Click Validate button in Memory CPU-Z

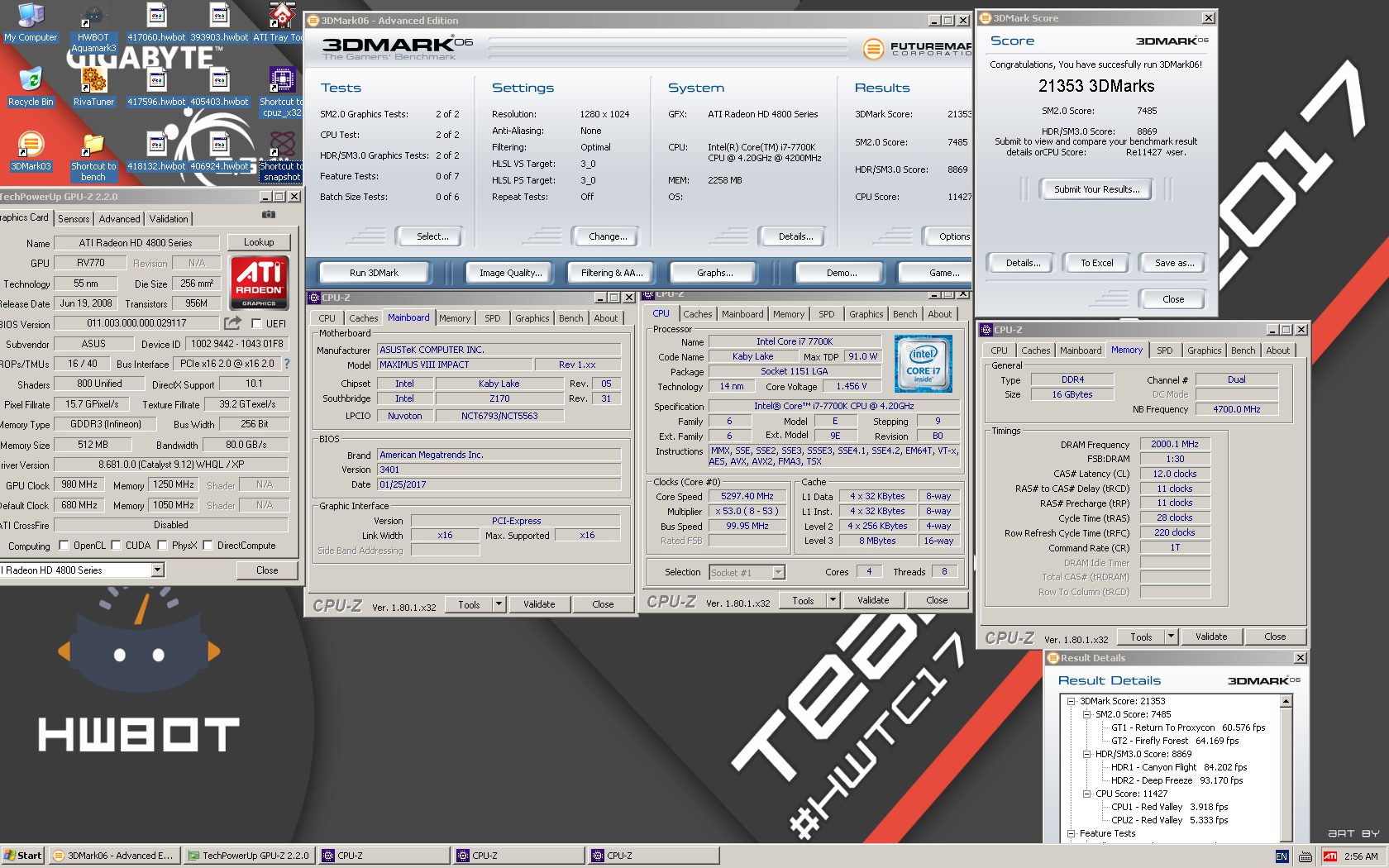[1210, 637]
